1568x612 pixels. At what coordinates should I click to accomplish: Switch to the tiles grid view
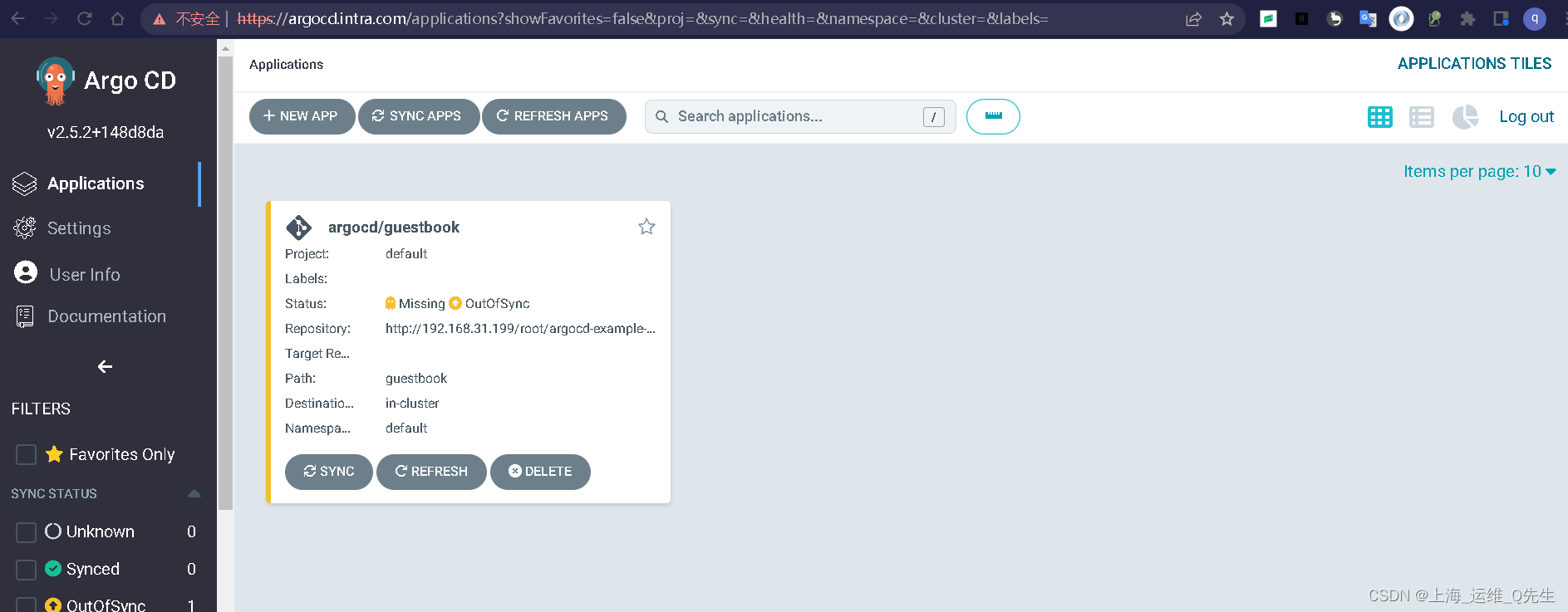click(1380, 117)
